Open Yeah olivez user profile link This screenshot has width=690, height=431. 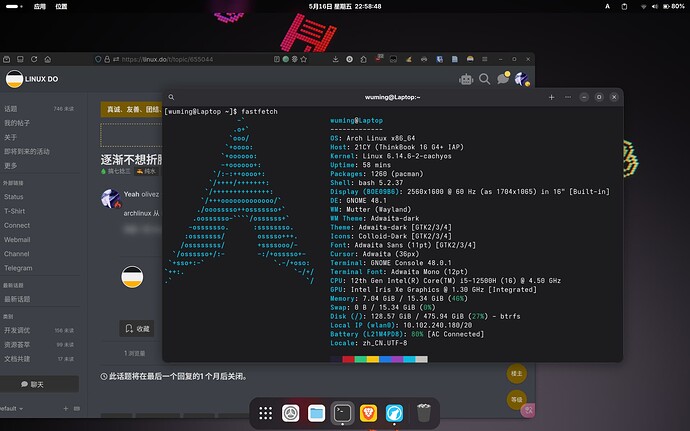pos(141,194)
